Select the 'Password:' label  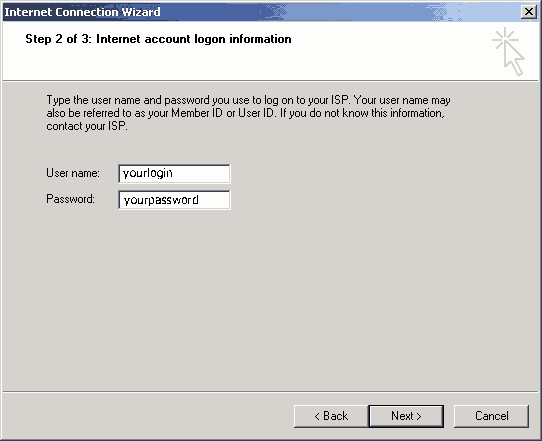pos(71,199)
